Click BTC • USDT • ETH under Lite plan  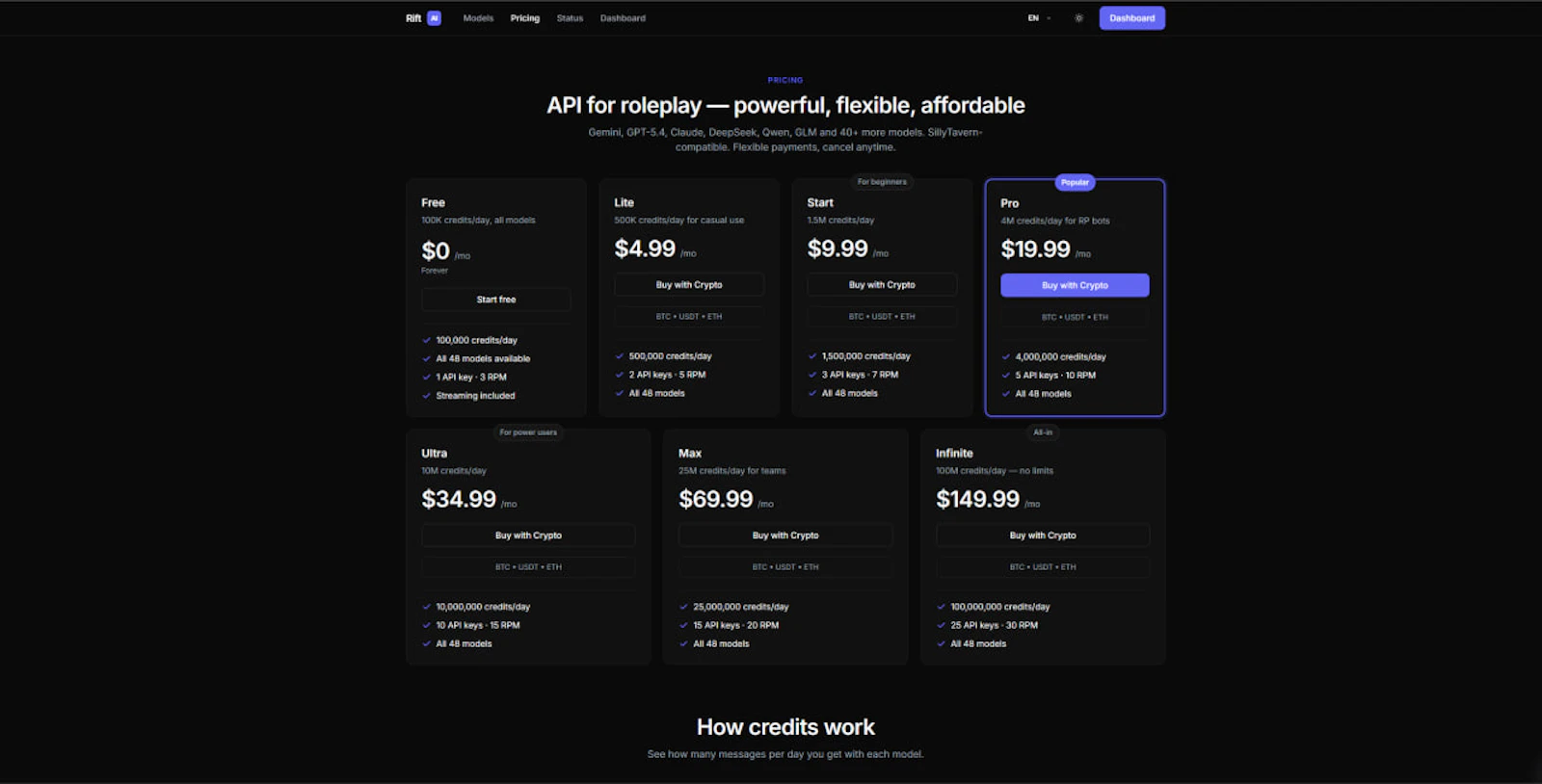click(x=689, y=317)
